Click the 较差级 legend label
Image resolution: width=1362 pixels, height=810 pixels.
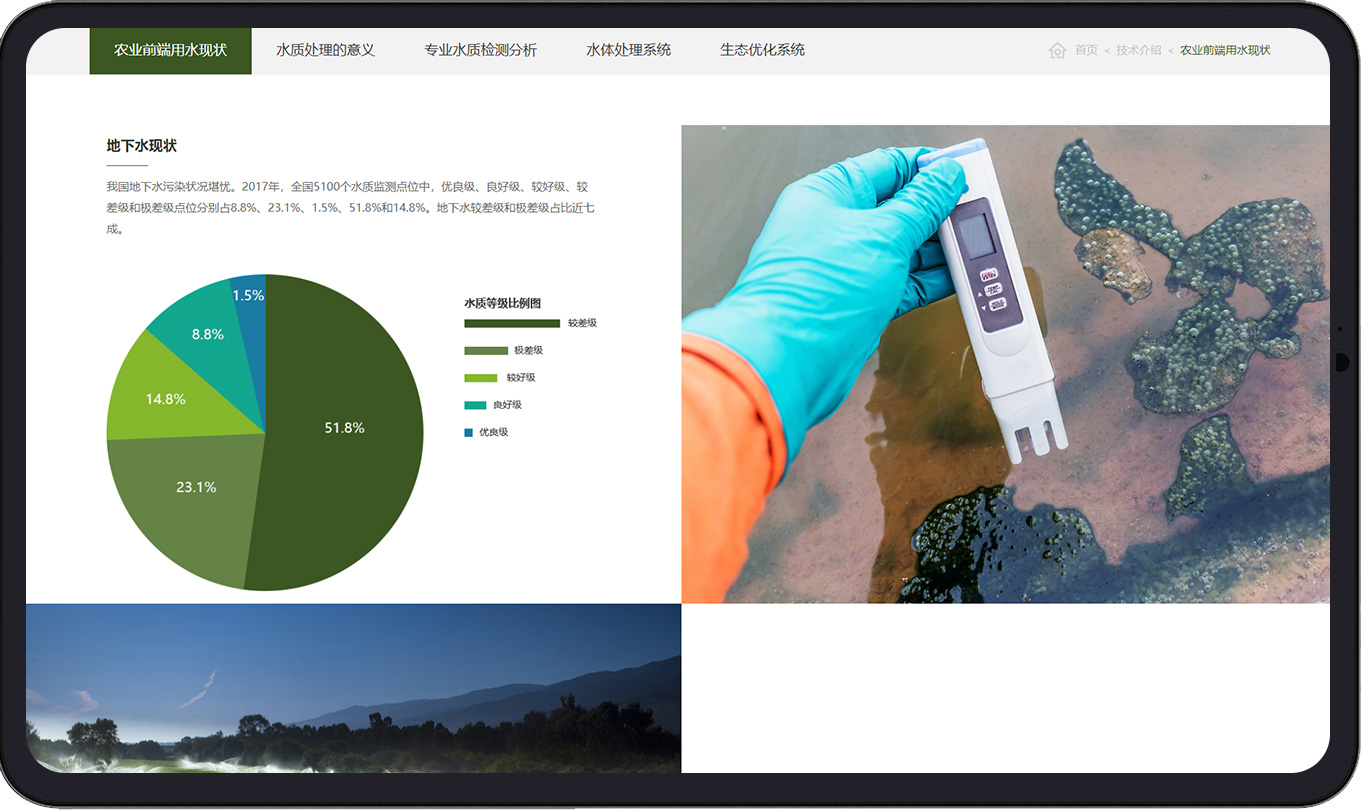(582, 323)
